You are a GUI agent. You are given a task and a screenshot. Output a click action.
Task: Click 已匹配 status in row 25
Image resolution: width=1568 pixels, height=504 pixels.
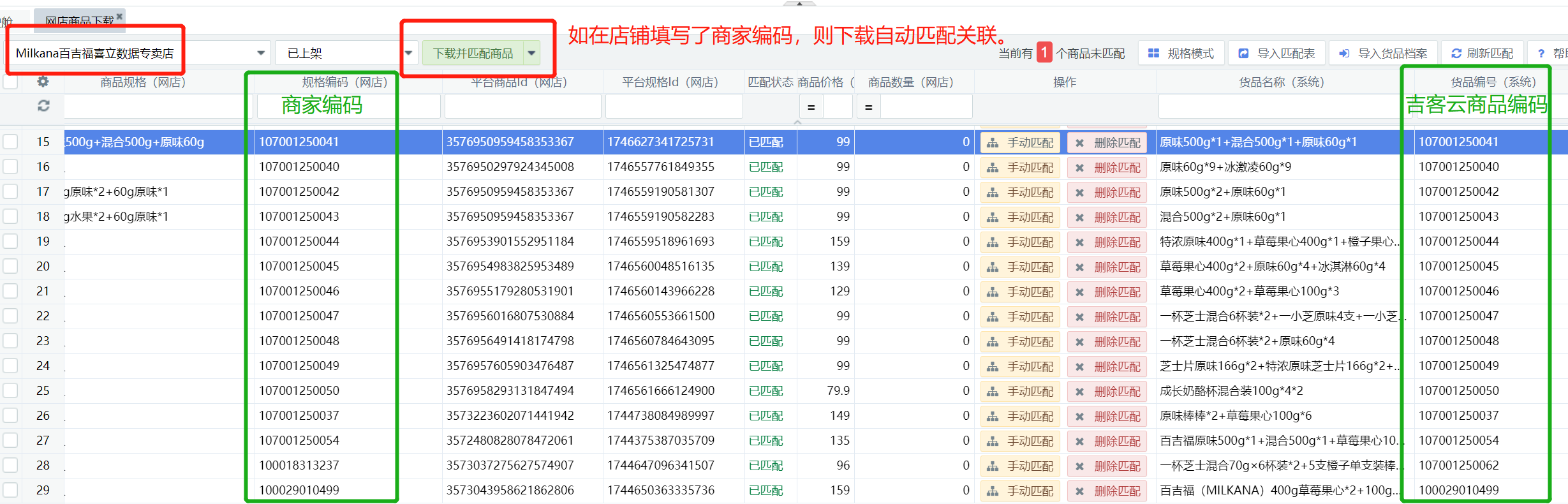click(766, 391)
